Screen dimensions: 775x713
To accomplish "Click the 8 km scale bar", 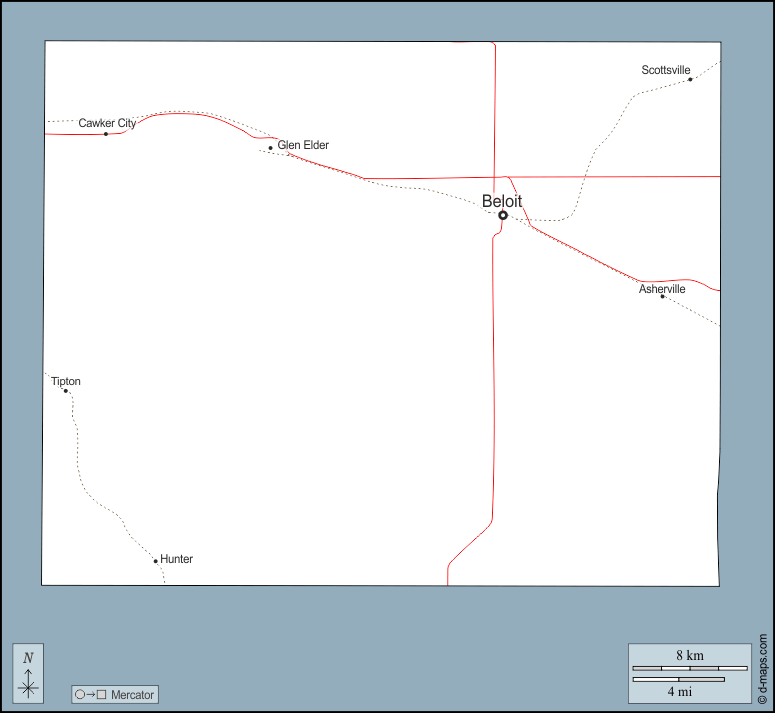I will [690, 667].
